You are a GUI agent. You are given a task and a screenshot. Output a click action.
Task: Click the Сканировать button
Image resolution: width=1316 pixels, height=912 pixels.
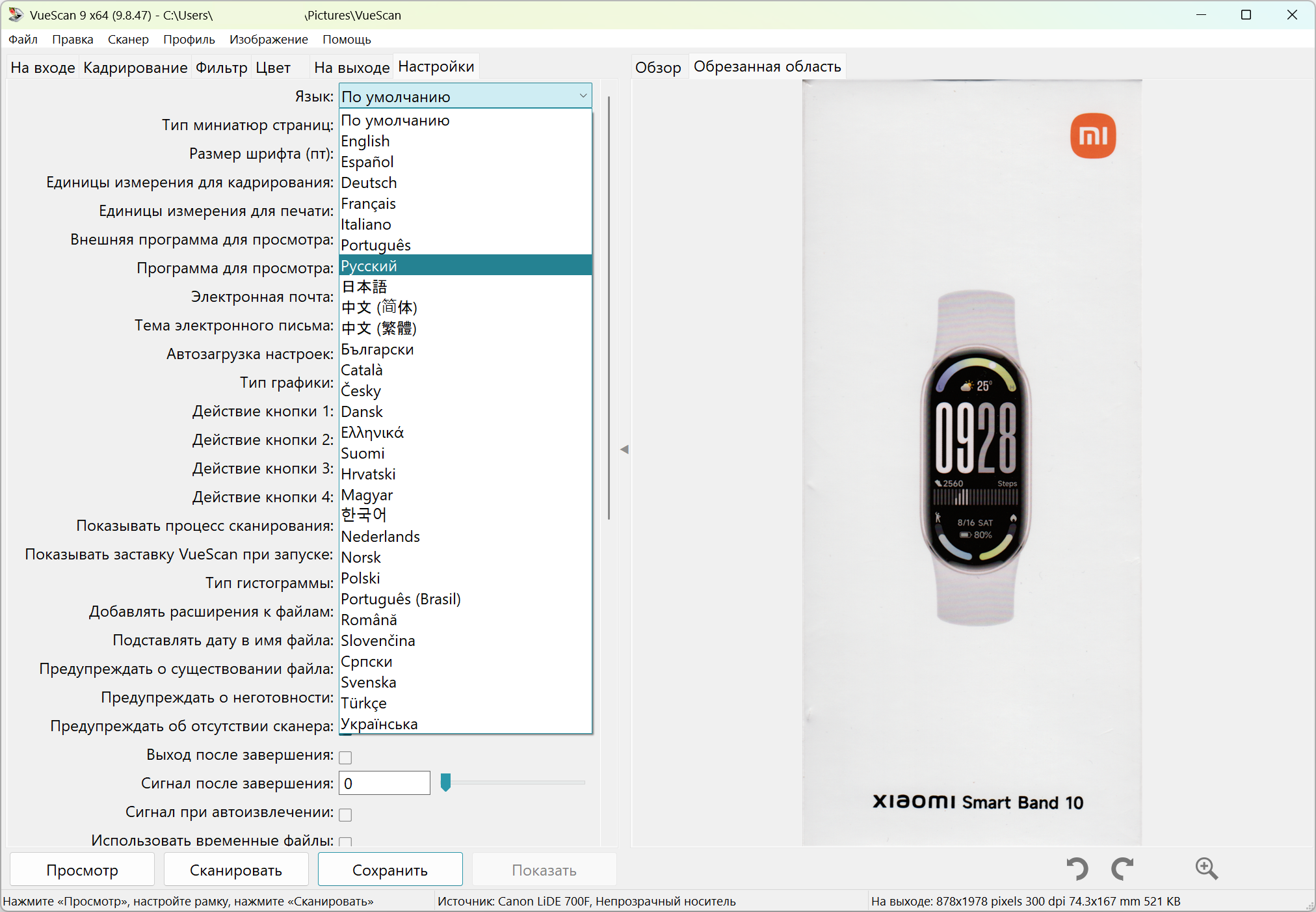pos(236,870)
